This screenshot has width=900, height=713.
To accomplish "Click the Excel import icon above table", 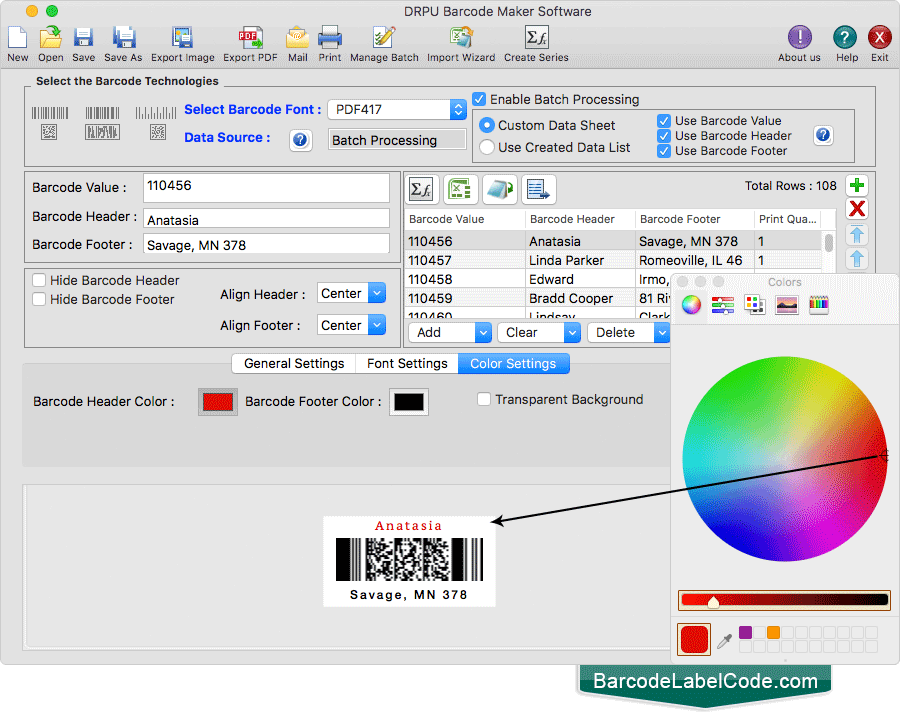I will [x=460, y=189].
